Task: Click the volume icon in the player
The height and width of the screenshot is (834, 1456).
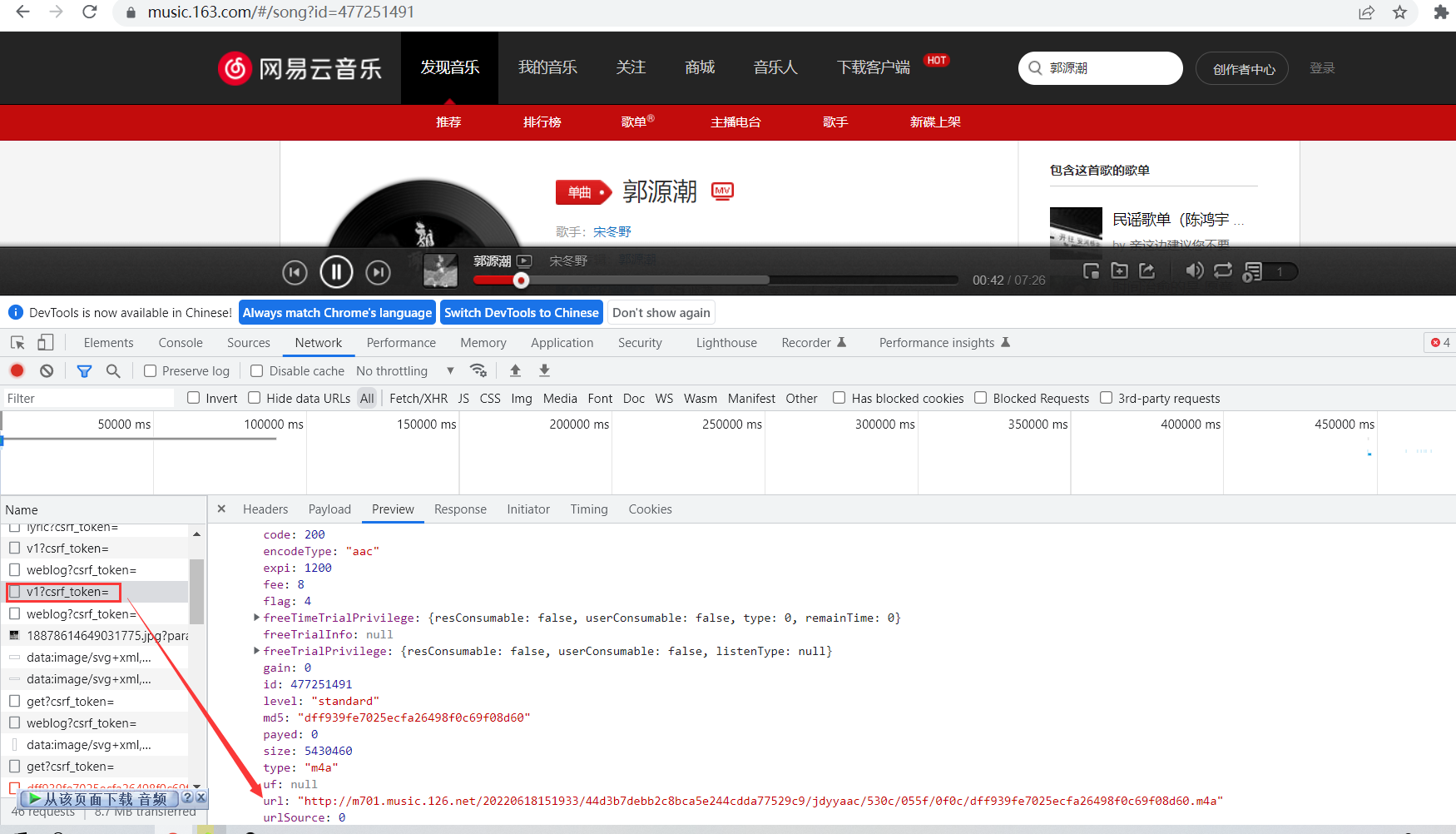Action: click(x=1195, y=271)
